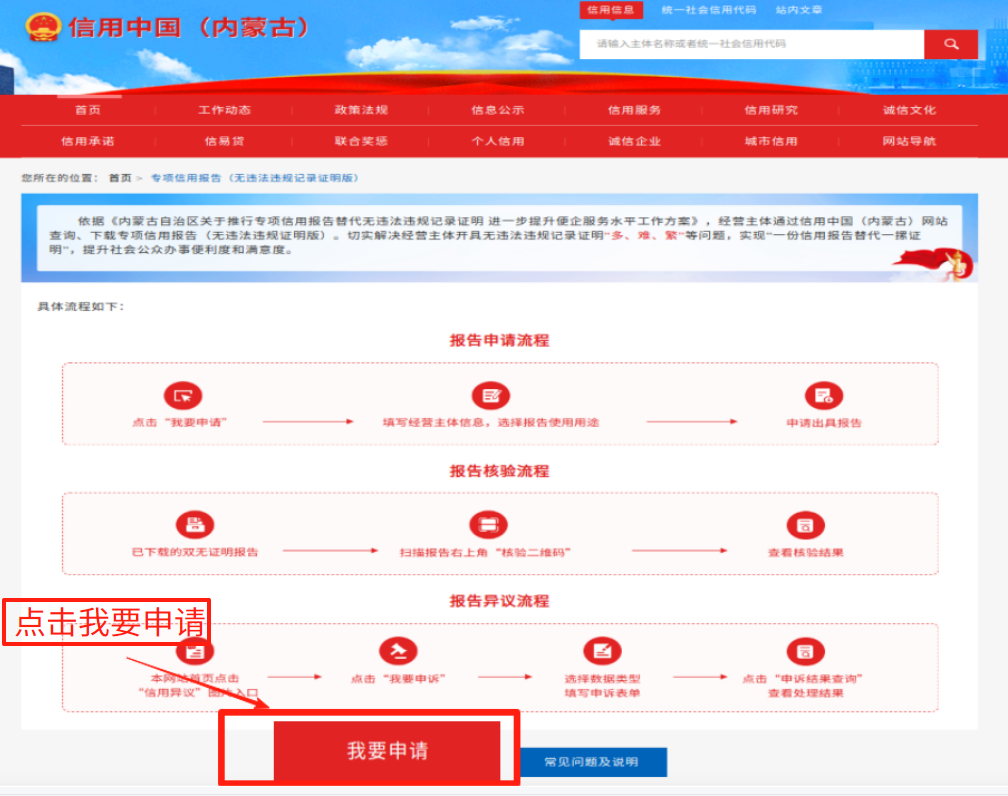Click the red search magnifier button

951,44
